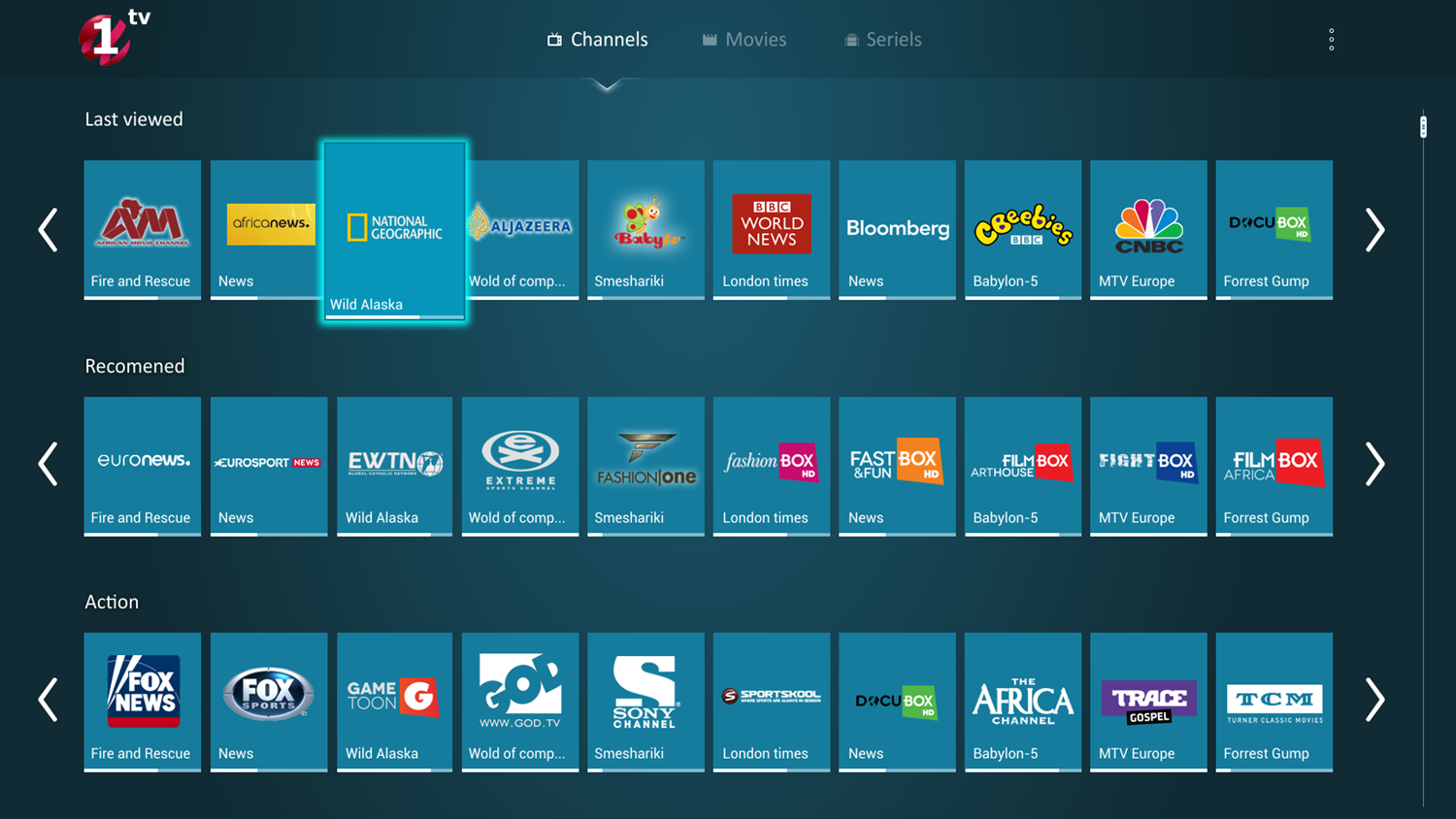Open the Fox Sports tile
The image size is (1456, 819).
(x=269, y=702)
